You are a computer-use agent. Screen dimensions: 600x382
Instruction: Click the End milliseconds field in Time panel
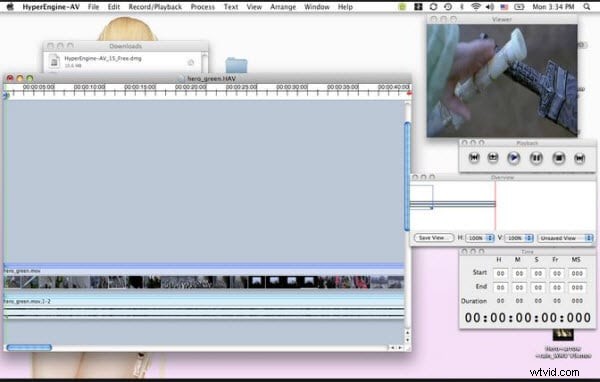577,287
